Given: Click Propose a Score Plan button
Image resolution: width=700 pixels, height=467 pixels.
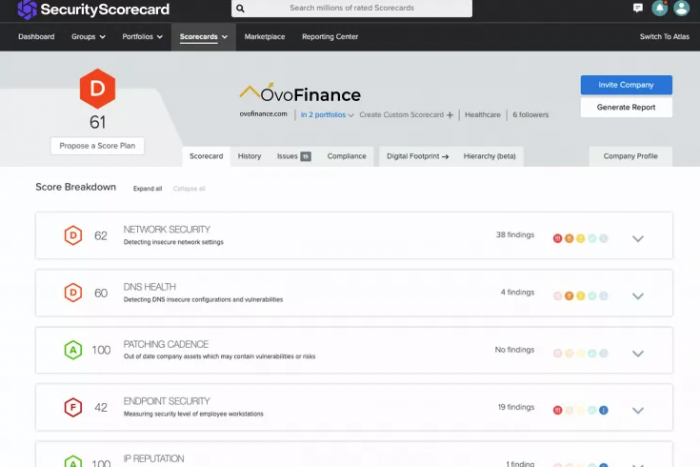Looking at the screenshot, I should tap(97, 146).
